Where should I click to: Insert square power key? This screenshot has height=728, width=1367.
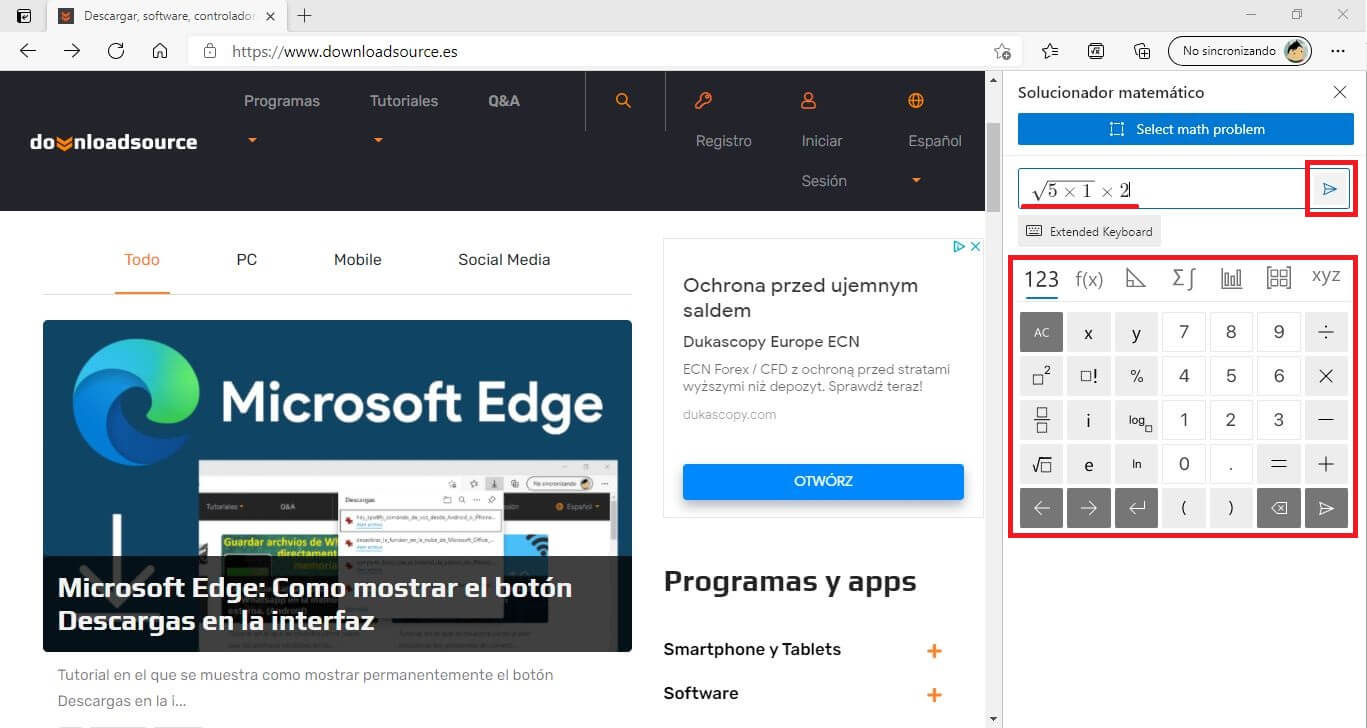tap(1041, 377)
